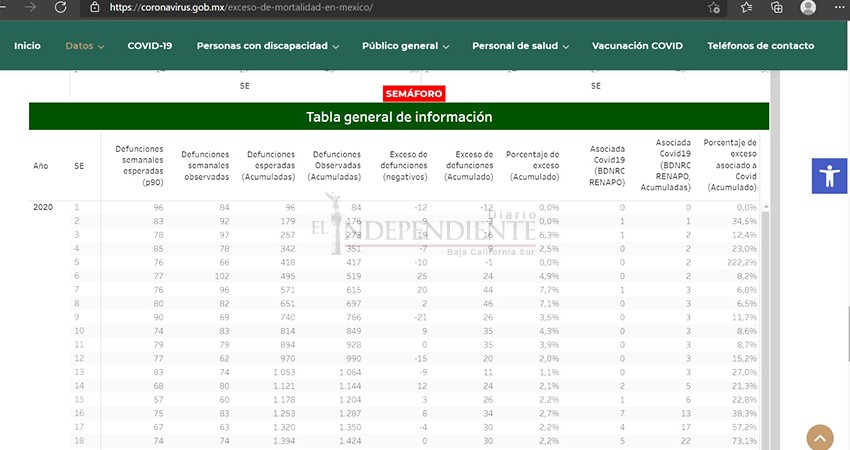Open browser settings ellipsis menu
This screenshot has height=450, width=850.
click(x=839, y=7)
